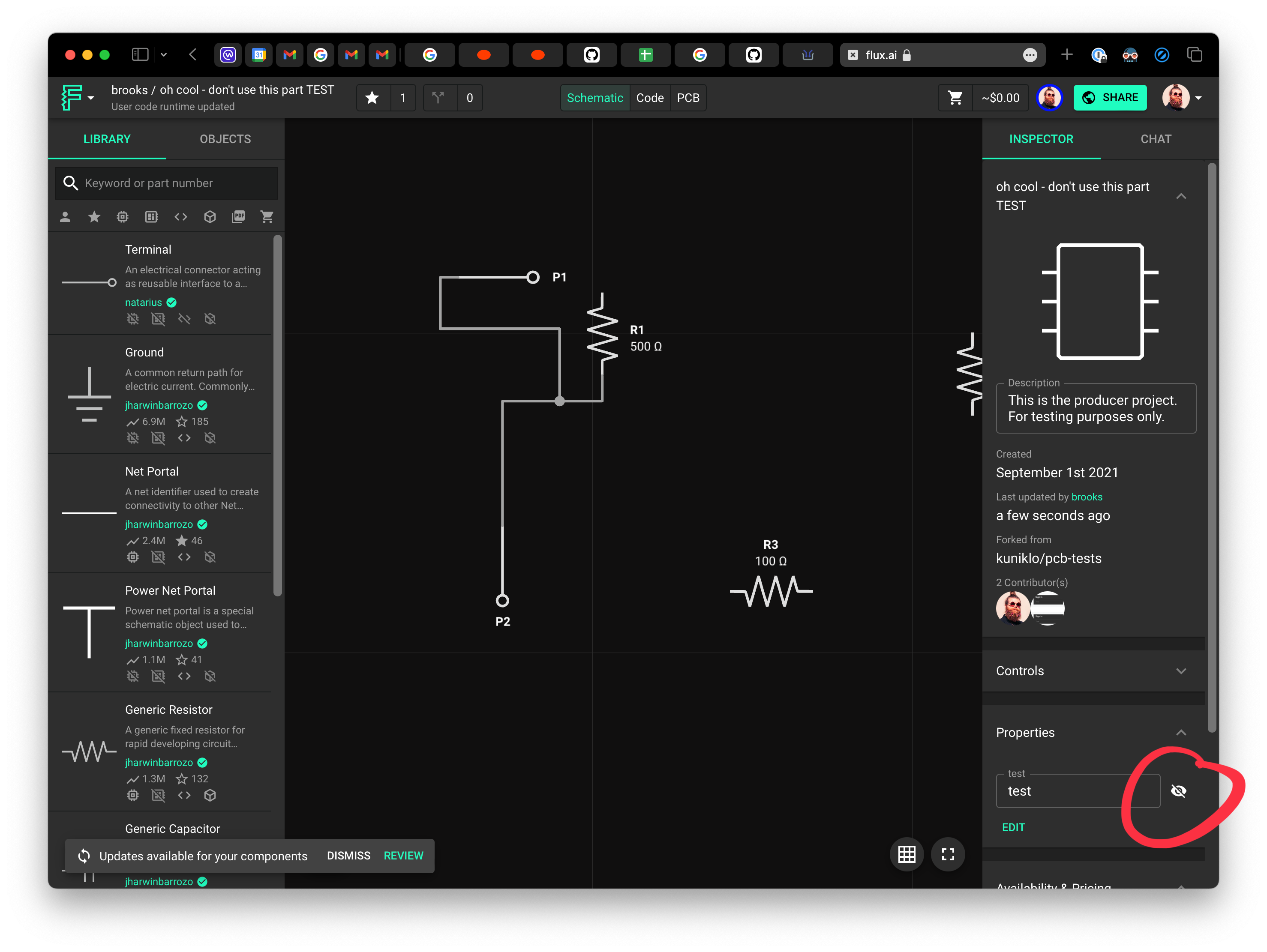Click the sync icon in updates notification
Viewport: 1267px width, 952px height.
tap(84, 856)
